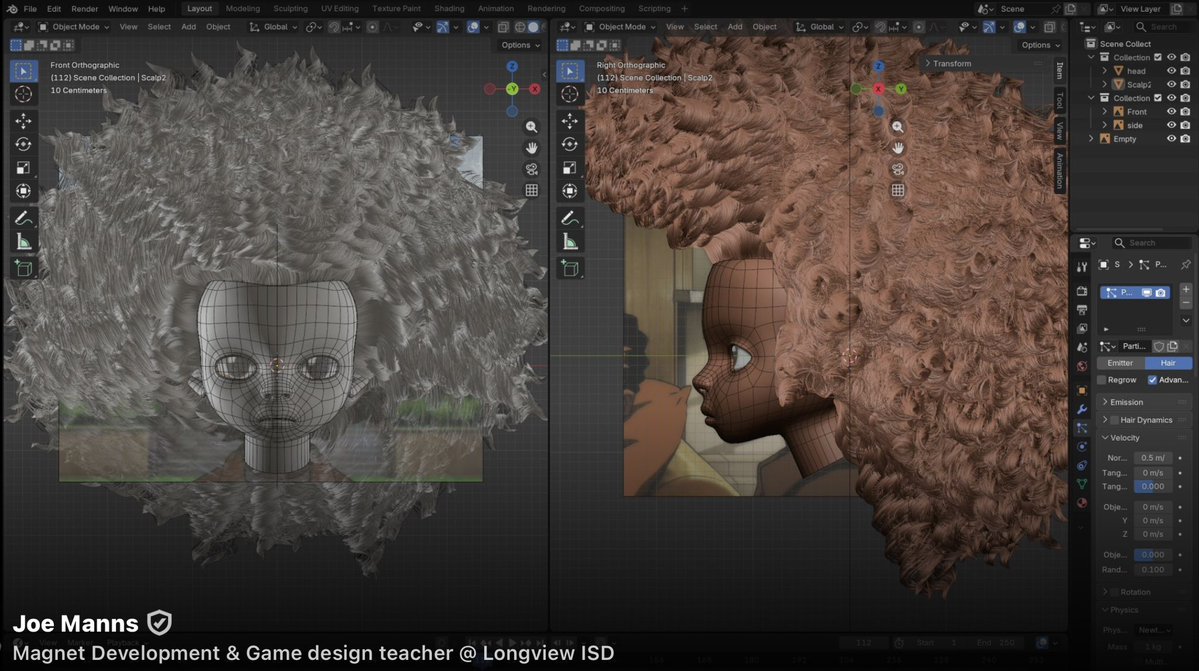Select the Move tool in left viewport
The image size is (1199, 671).
tap(23, 121)
